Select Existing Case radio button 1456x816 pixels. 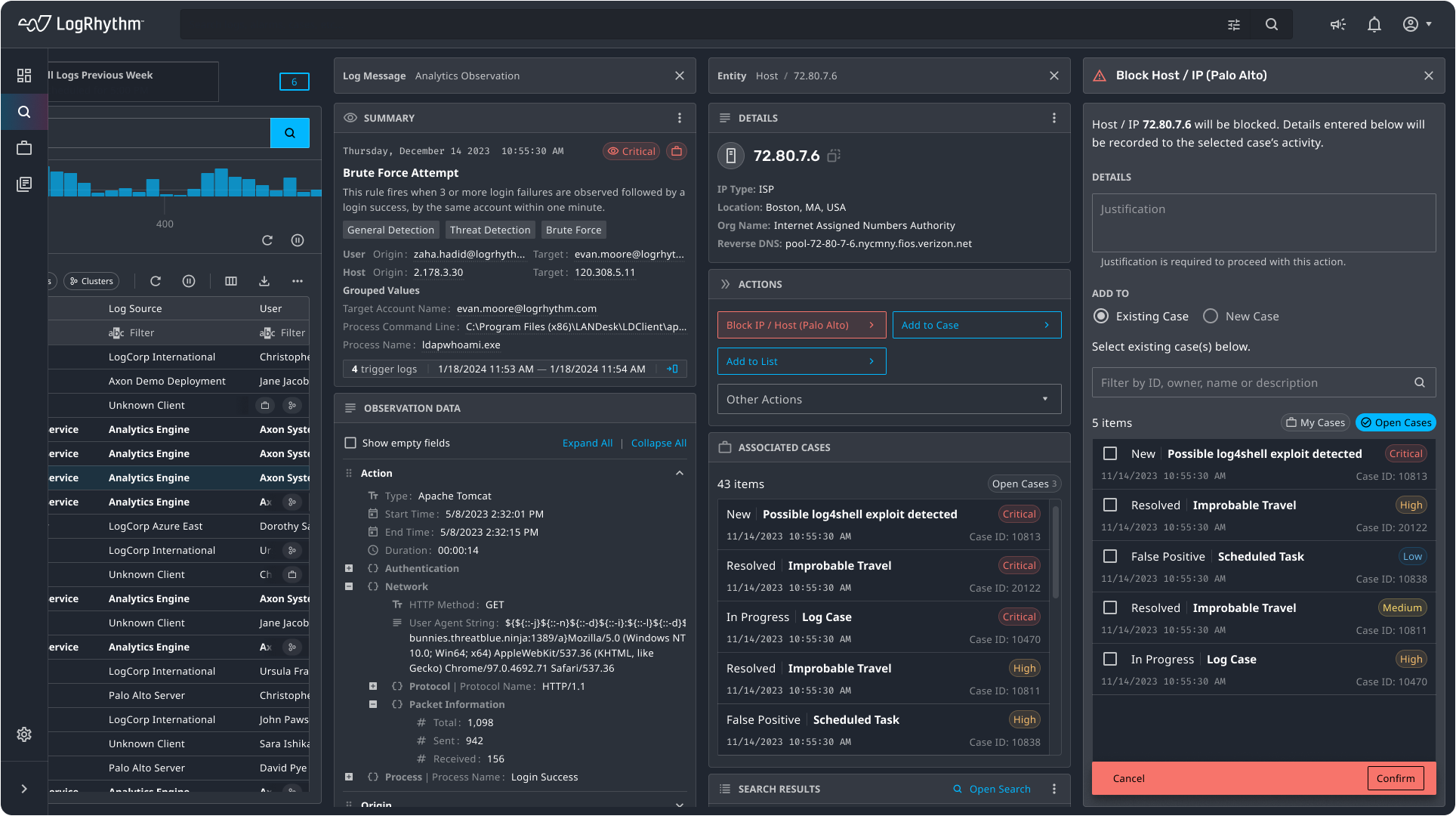pyautogui.click(x=1101, y=316)
